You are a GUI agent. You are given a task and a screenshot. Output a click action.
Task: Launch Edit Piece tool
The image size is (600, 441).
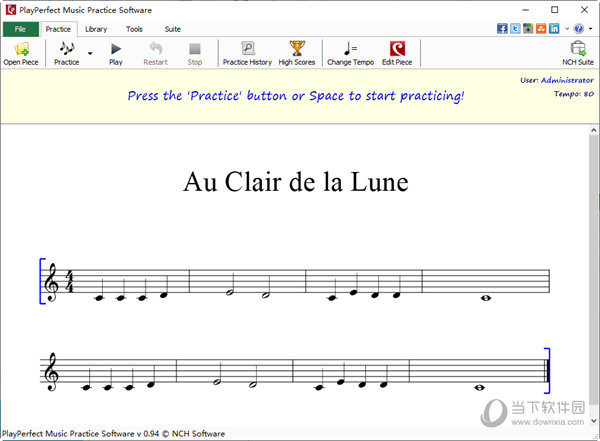click(x=397, y=54)
